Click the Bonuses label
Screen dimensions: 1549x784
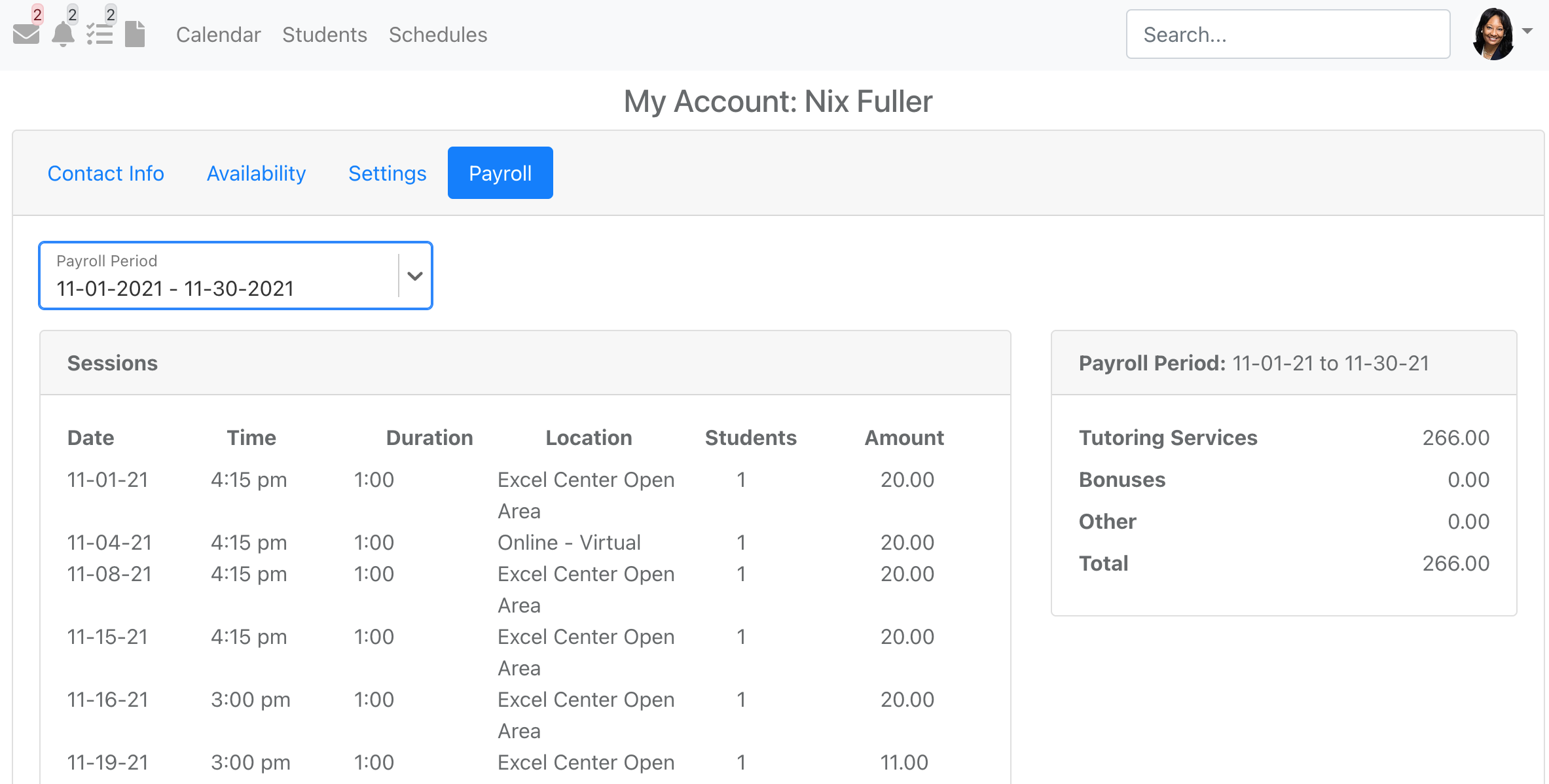tap(1122, 480)
